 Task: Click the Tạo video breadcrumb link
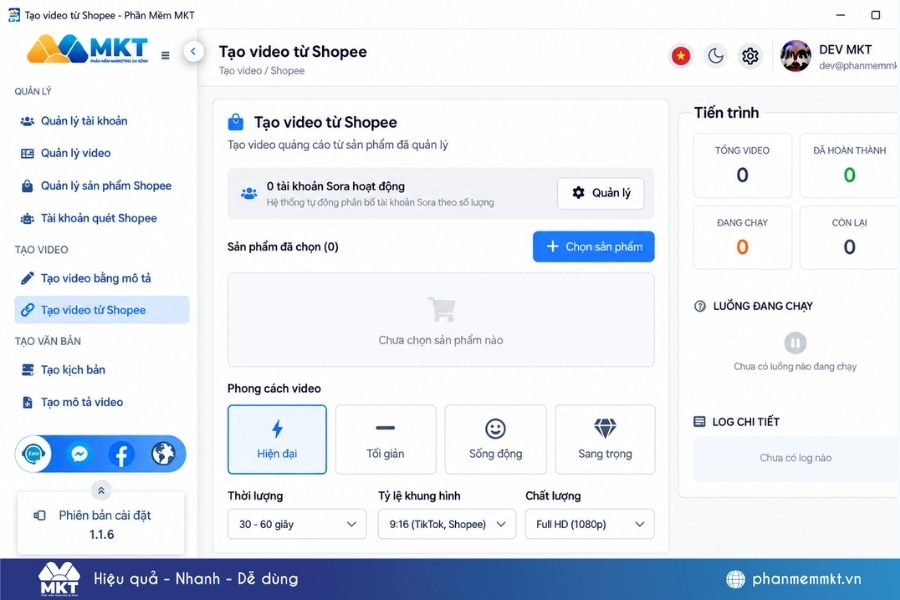pyautogui.click(x=240, y=71)
